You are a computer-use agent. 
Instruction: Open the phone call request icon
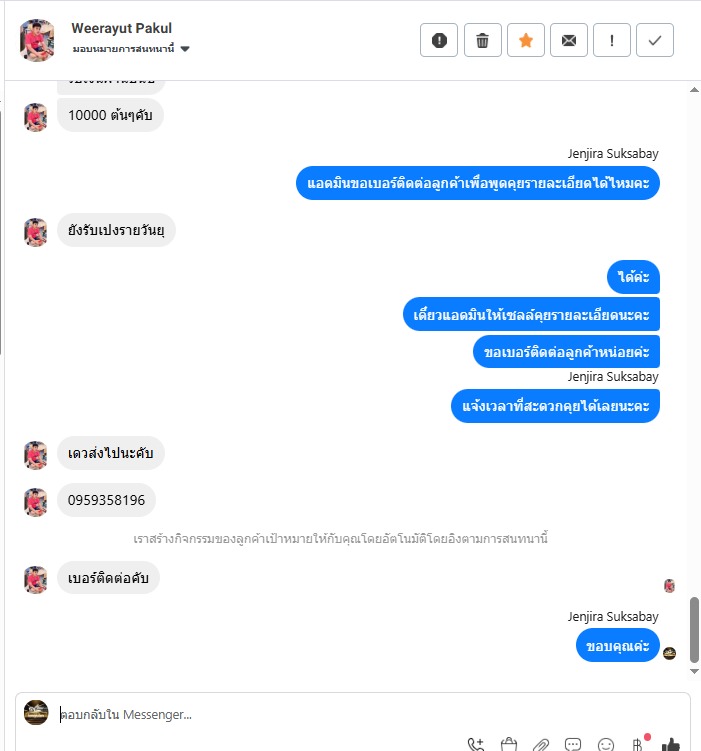[x=476, y=745]
